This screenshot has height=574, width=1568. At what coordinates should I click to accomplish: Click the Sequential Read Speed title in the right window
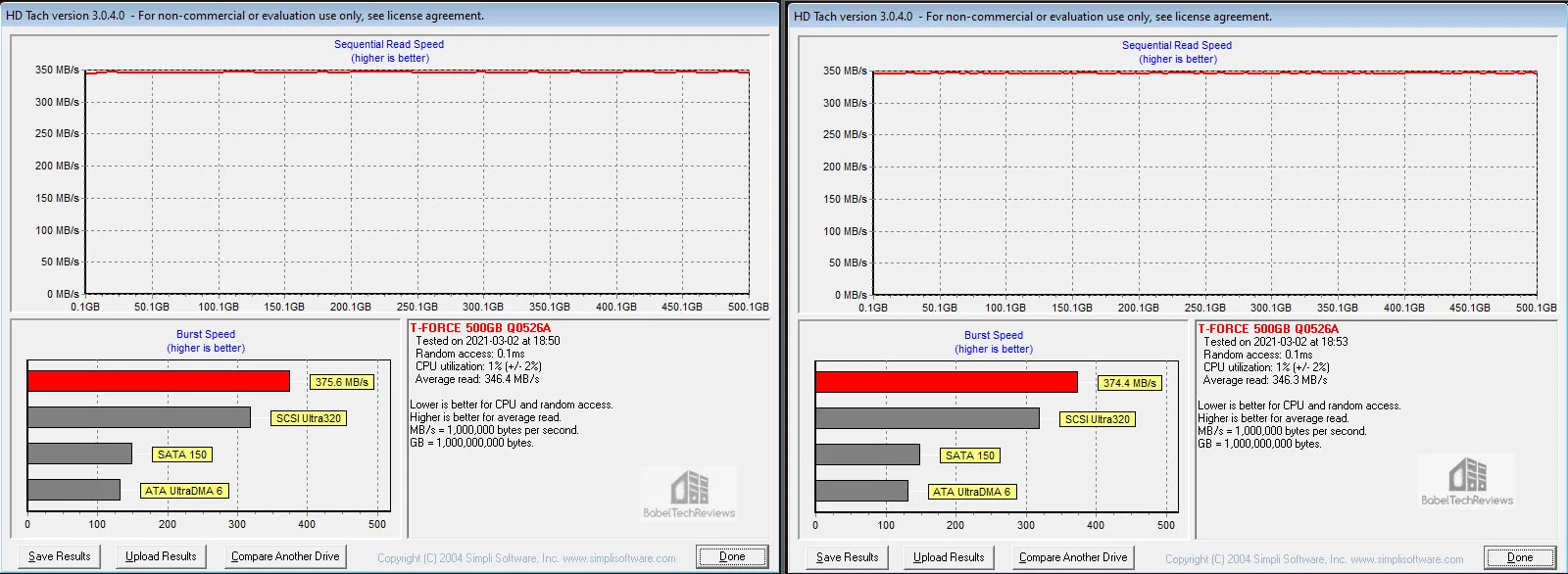[x=1177, y=45]
